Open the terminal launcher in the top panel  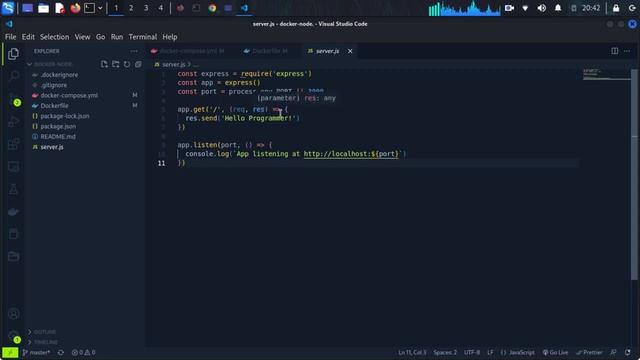tap(89, 8)
